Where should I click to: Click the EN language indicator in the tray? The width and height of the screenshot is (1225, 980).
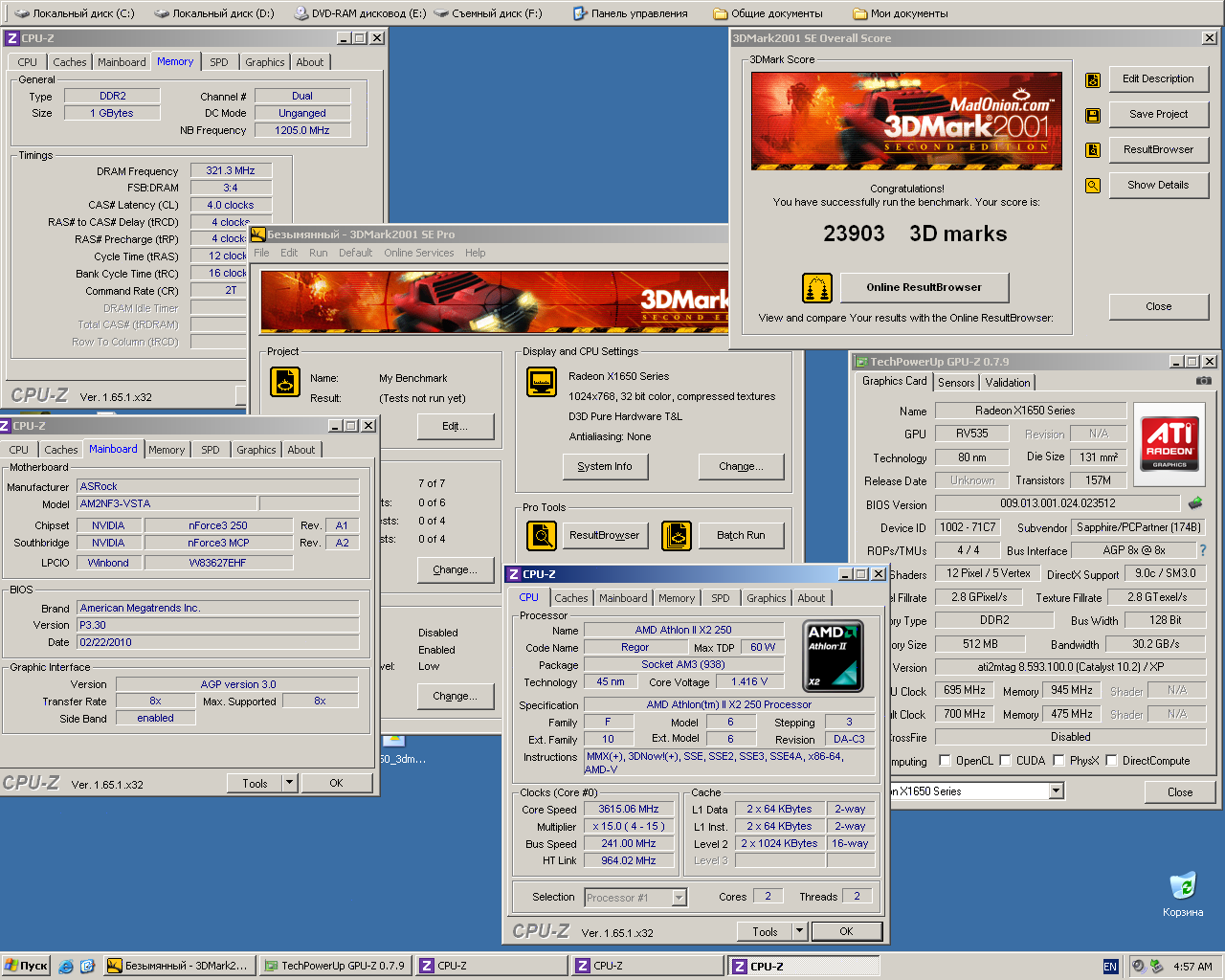1110,967
